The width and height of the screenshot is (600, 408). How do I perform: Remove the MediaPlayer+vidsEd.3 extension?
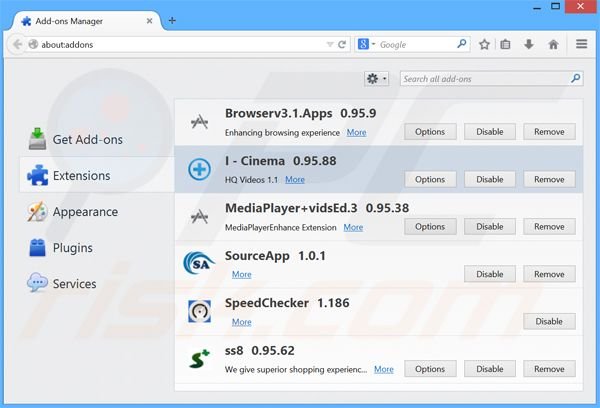(549, 227)
